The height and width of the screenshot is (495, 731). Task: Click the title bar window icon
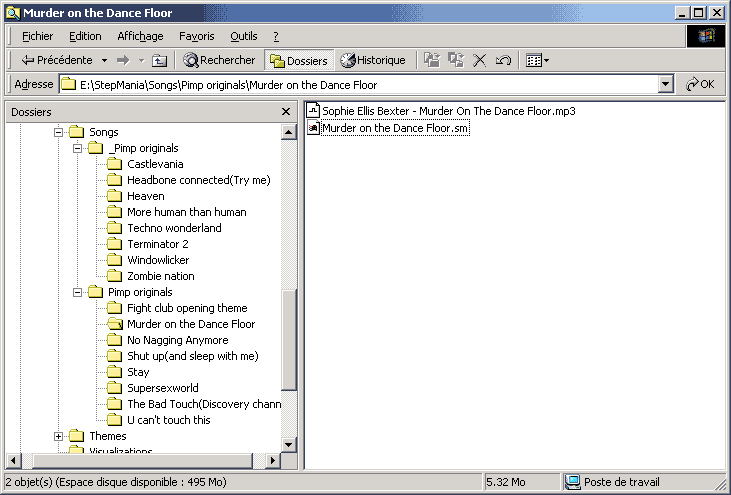[13, 13]
